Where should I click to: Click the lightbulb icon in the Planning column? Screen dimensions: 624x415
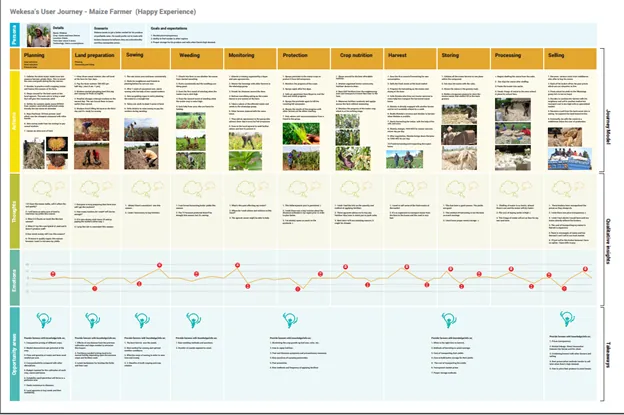pyautogui.click(x=44, y=320)
